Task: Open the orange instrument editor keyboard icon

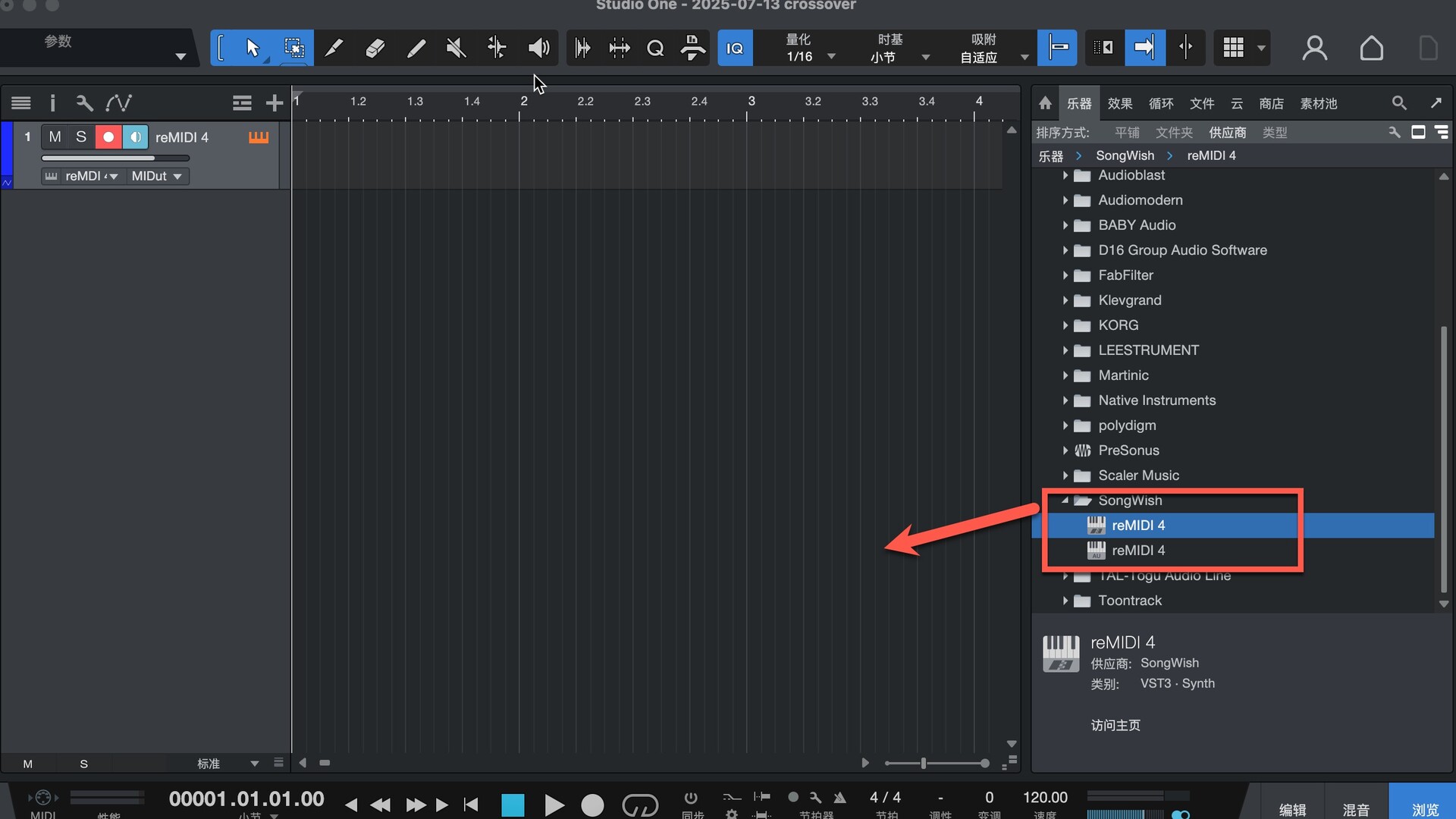Action: pyautogui.click(x=259, y=137)
